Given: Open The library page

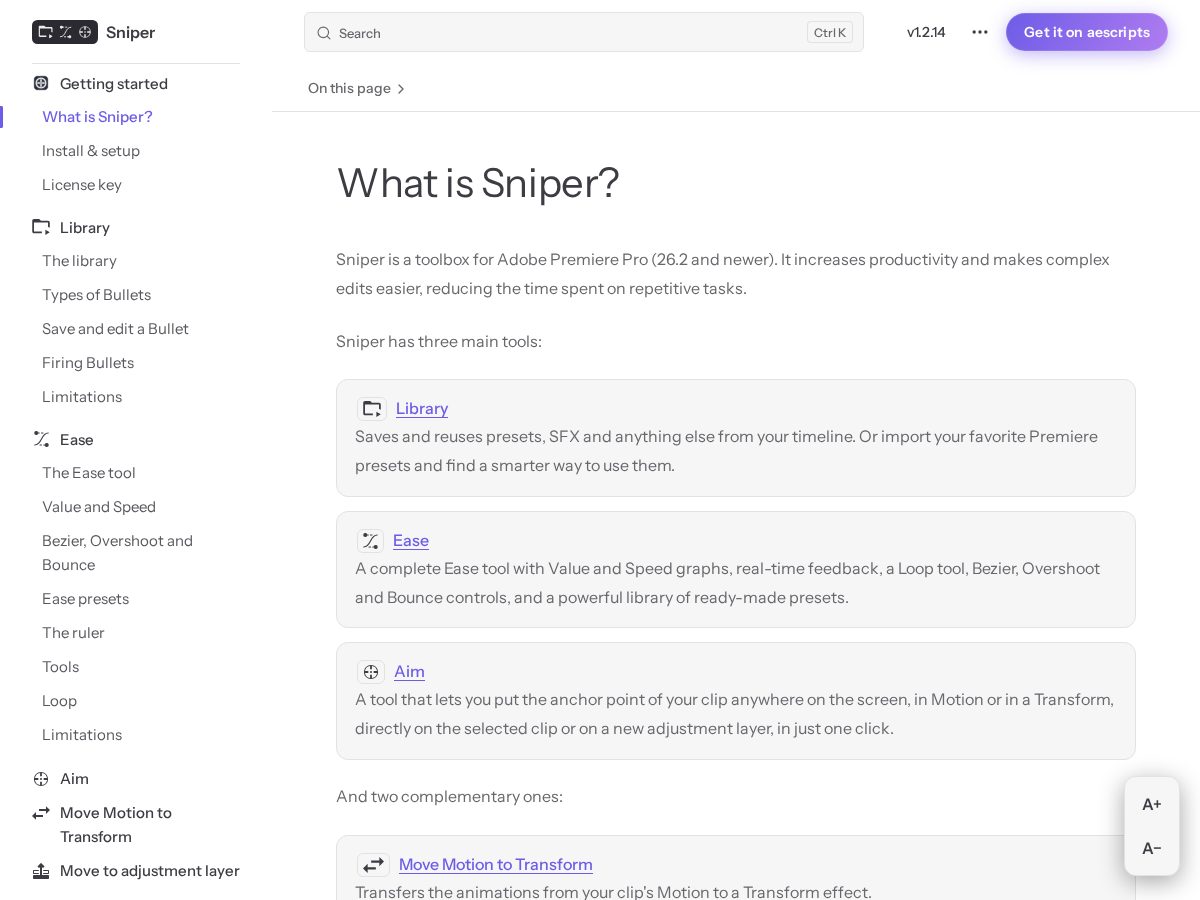Looking at the screenshot, I should tap(79, 260).
